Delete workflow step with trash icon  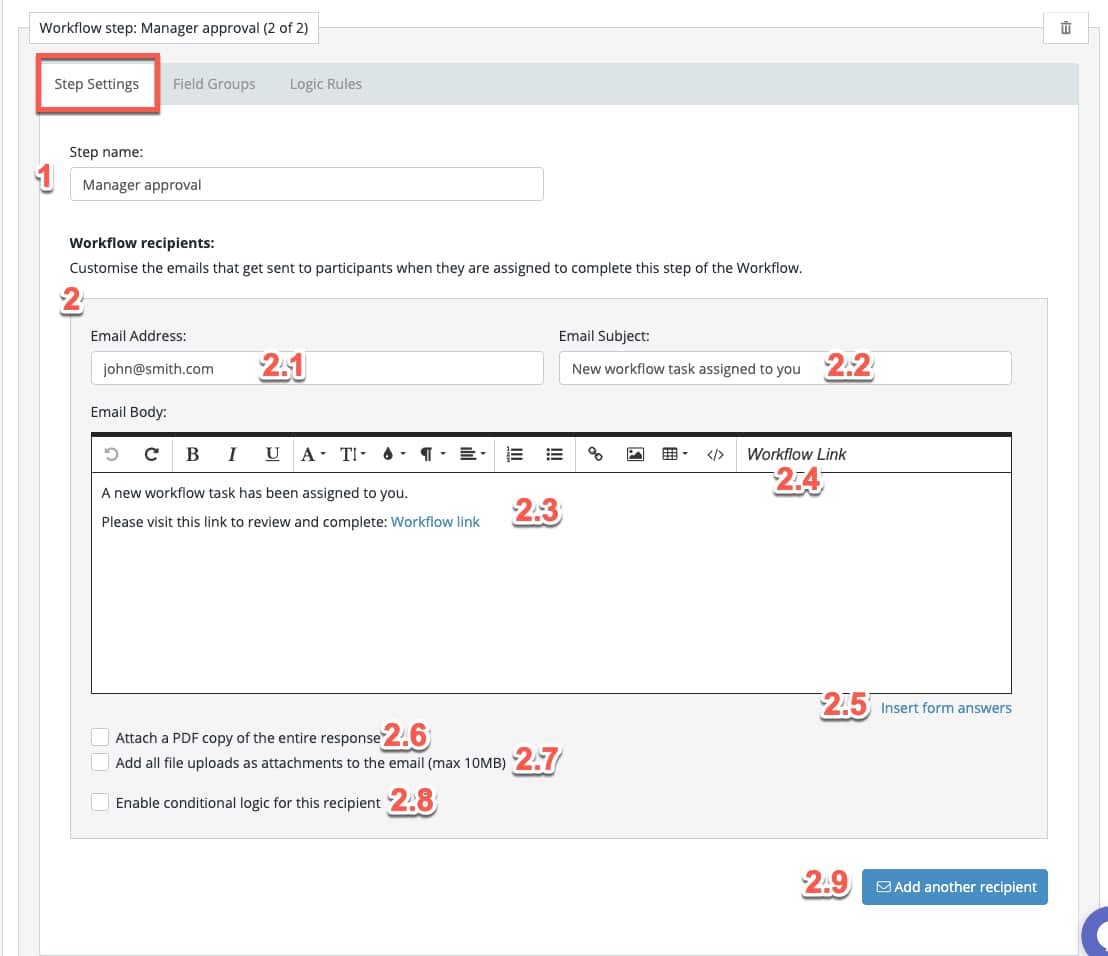click(x=1065, y=28)
